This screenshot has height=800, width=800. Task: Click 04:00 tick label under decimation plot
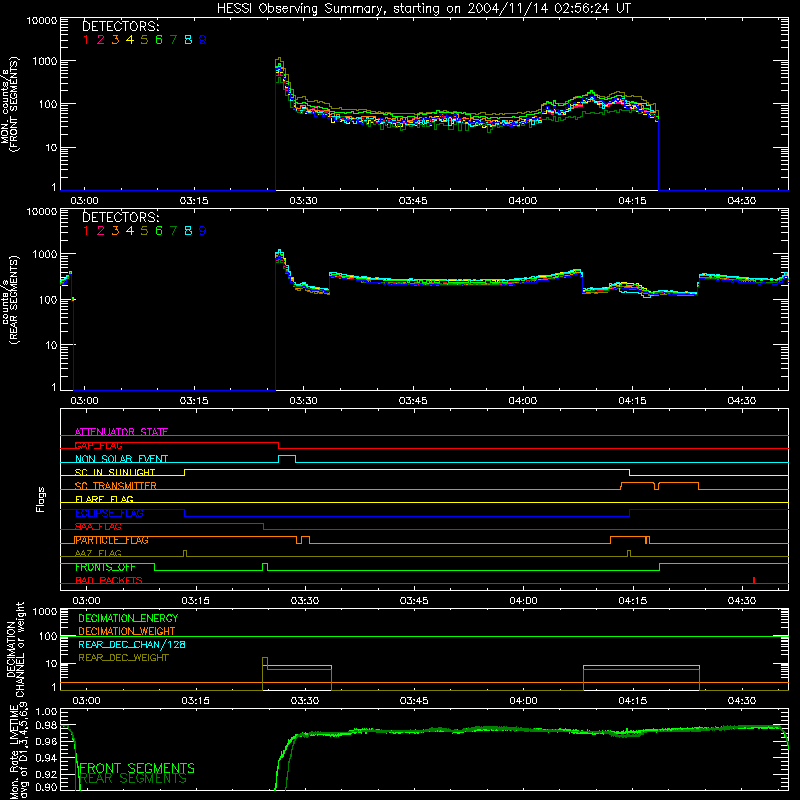tap(523, 701)
